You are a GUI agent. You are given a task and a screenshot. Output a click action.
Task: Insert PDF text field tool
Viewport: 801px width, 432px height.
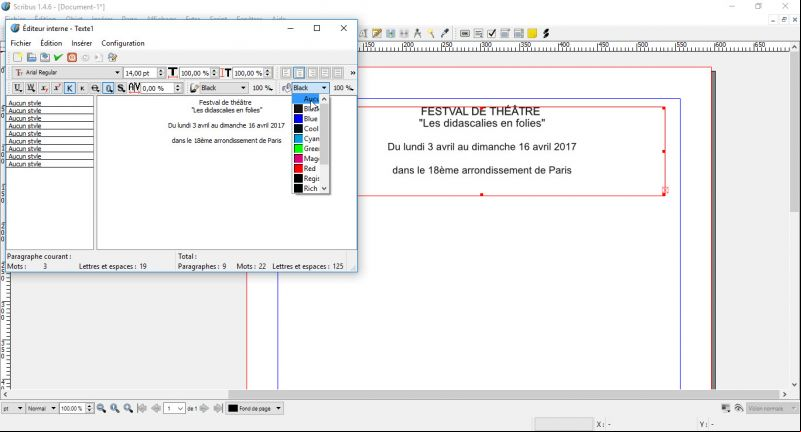coord(478,33)
